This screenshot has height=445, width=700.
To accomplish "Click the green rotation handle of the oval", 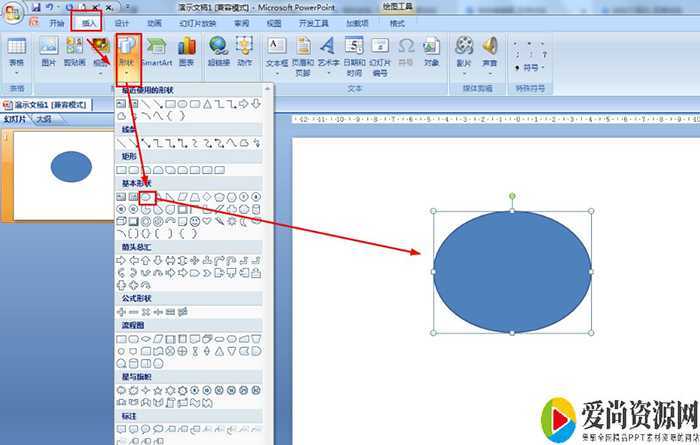I will (512, 196).
